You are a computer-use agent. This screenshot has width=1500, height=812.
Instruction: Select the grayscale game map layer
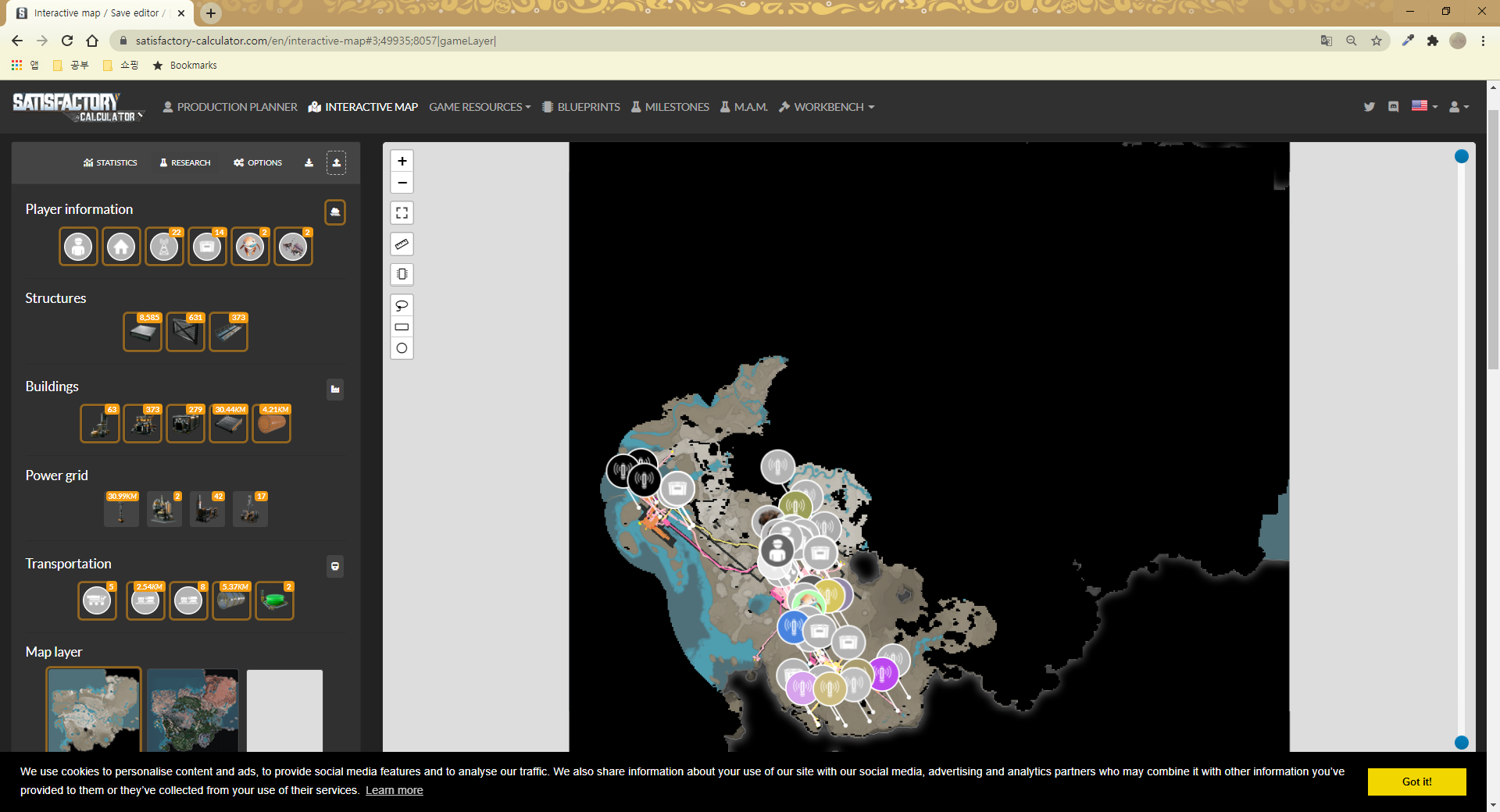94,710
